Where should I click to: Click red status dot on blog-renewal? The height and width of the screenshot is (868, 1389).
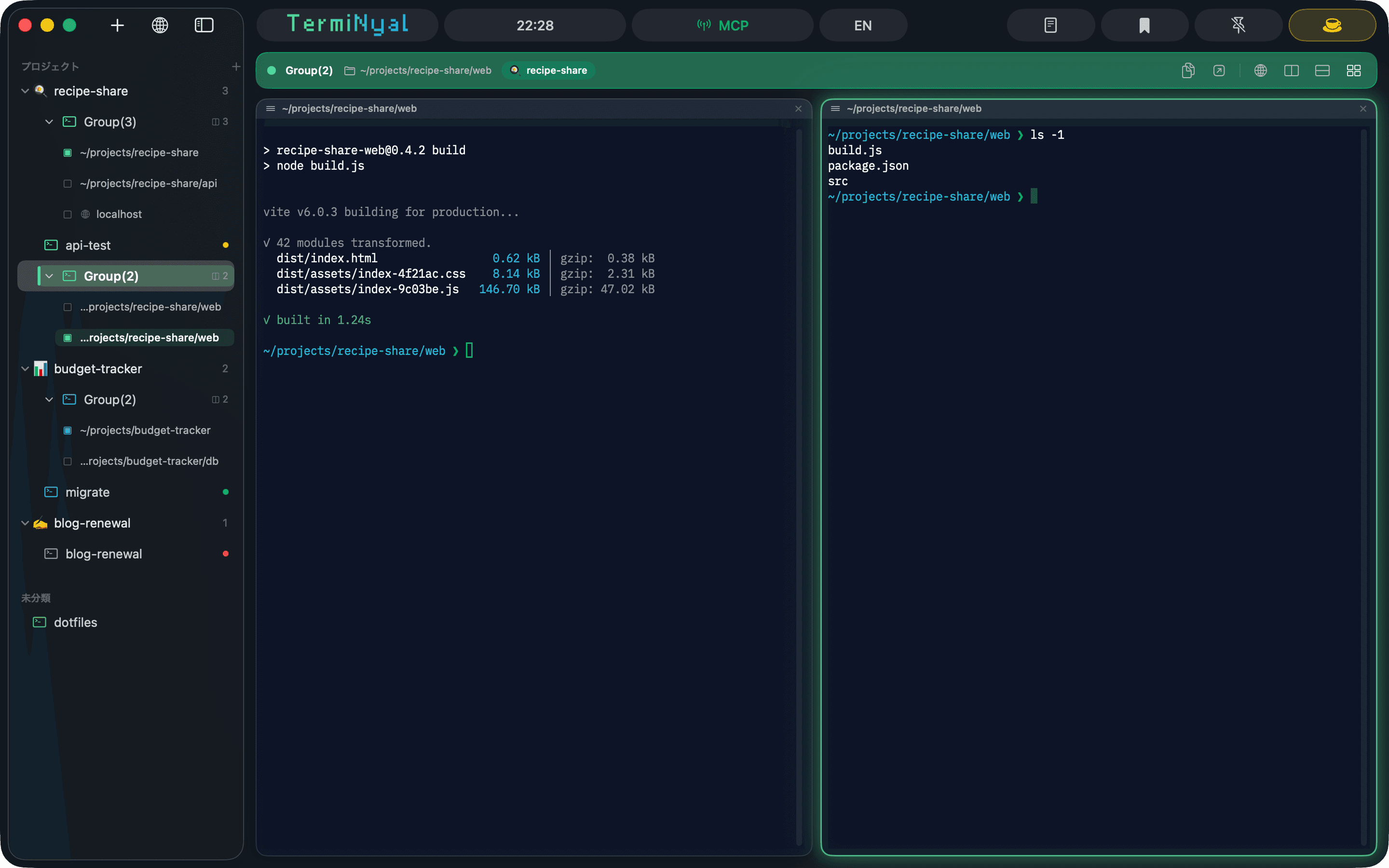click(x=226, y=554)
